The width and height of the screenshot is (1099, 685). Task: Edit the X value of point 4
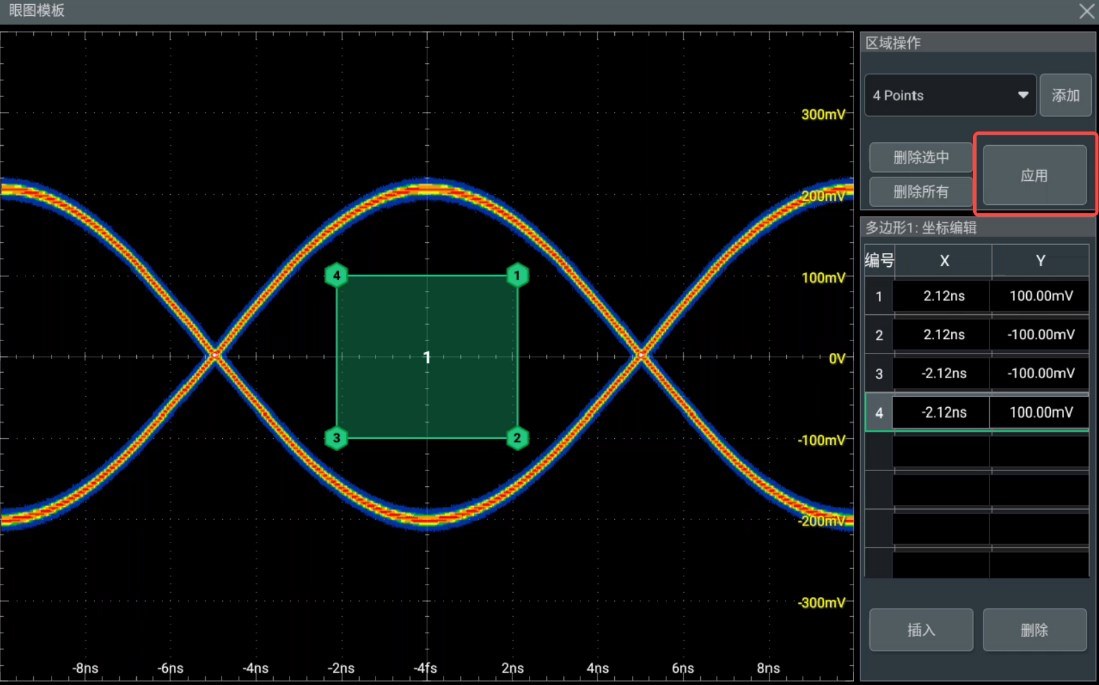tap(943, 412)
